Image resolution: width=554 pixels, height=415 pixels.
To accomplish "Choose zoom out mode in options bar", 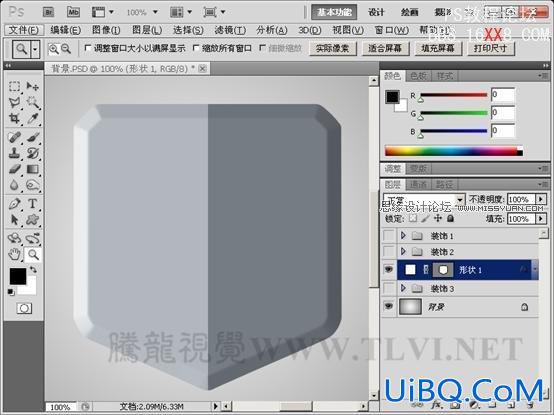I will pos(66,48).
